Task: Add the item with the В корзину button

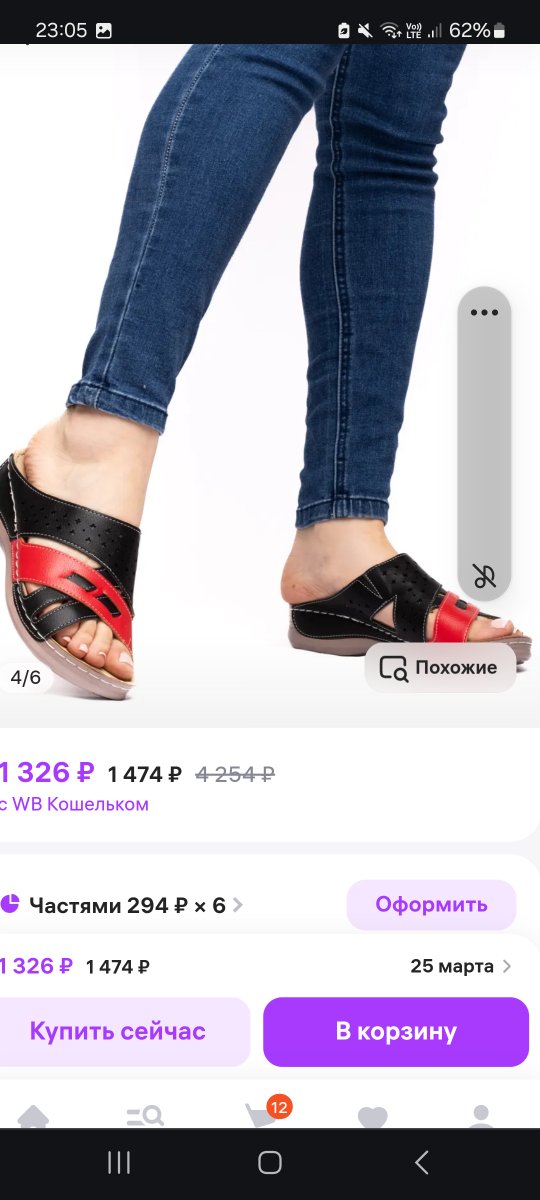Action: click(x=396, y=1031)
